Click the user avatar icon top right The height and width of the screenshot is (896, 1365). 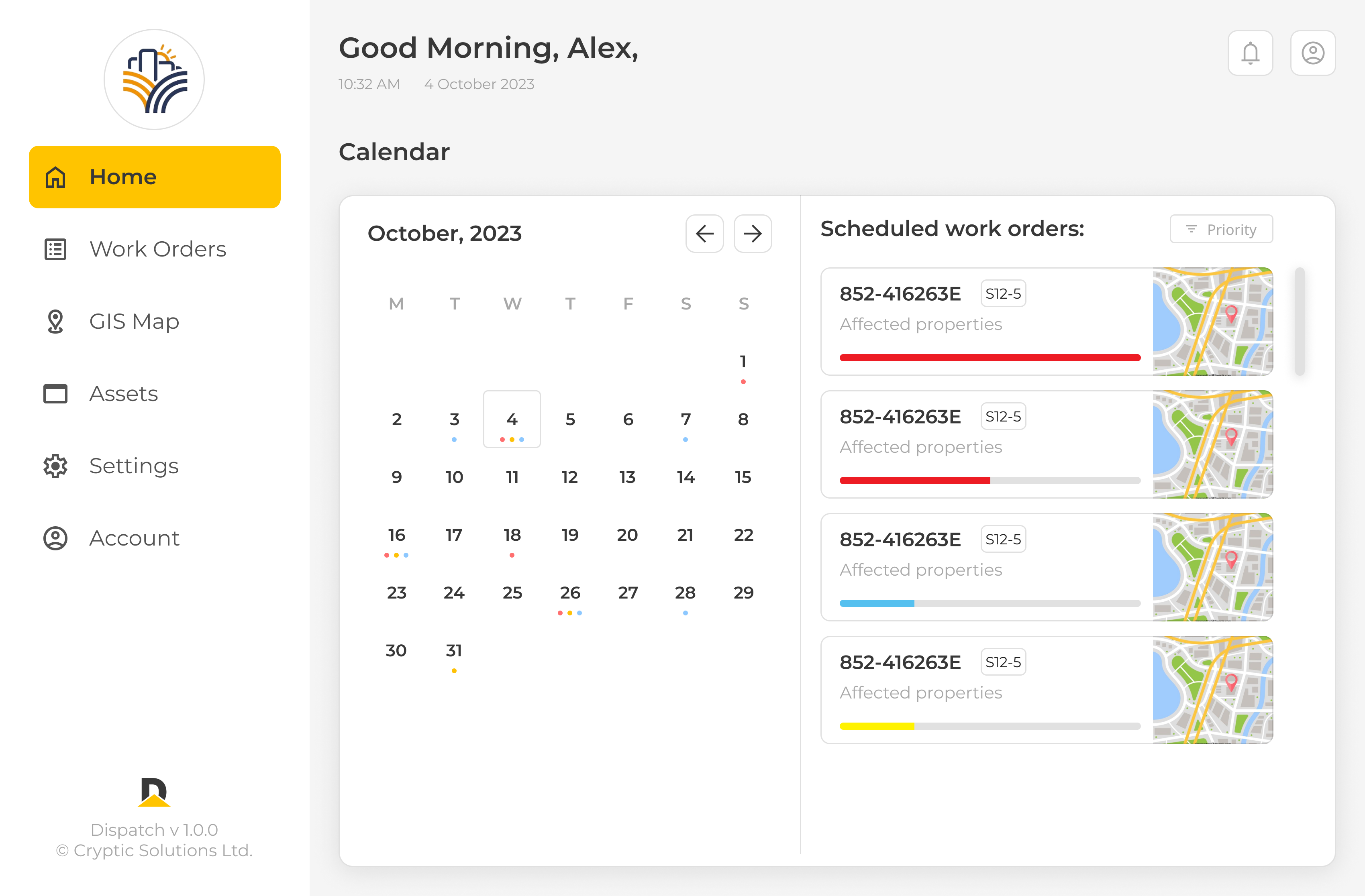pos(1313,53)
